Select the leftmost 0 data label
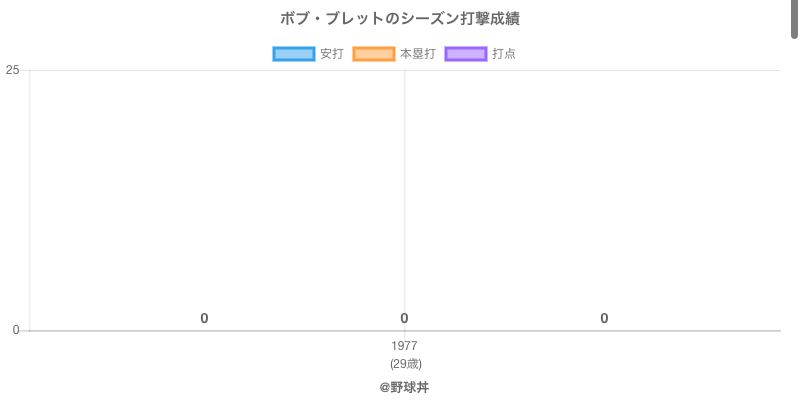 204,318
